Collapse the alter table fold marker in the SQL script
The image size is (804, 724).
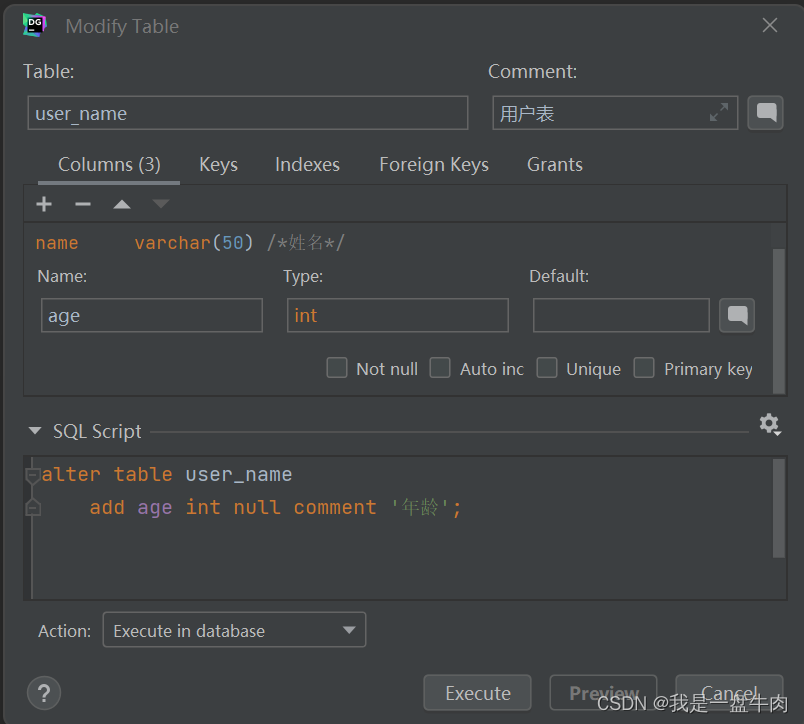pyautogui.click(x=33, y=475)
